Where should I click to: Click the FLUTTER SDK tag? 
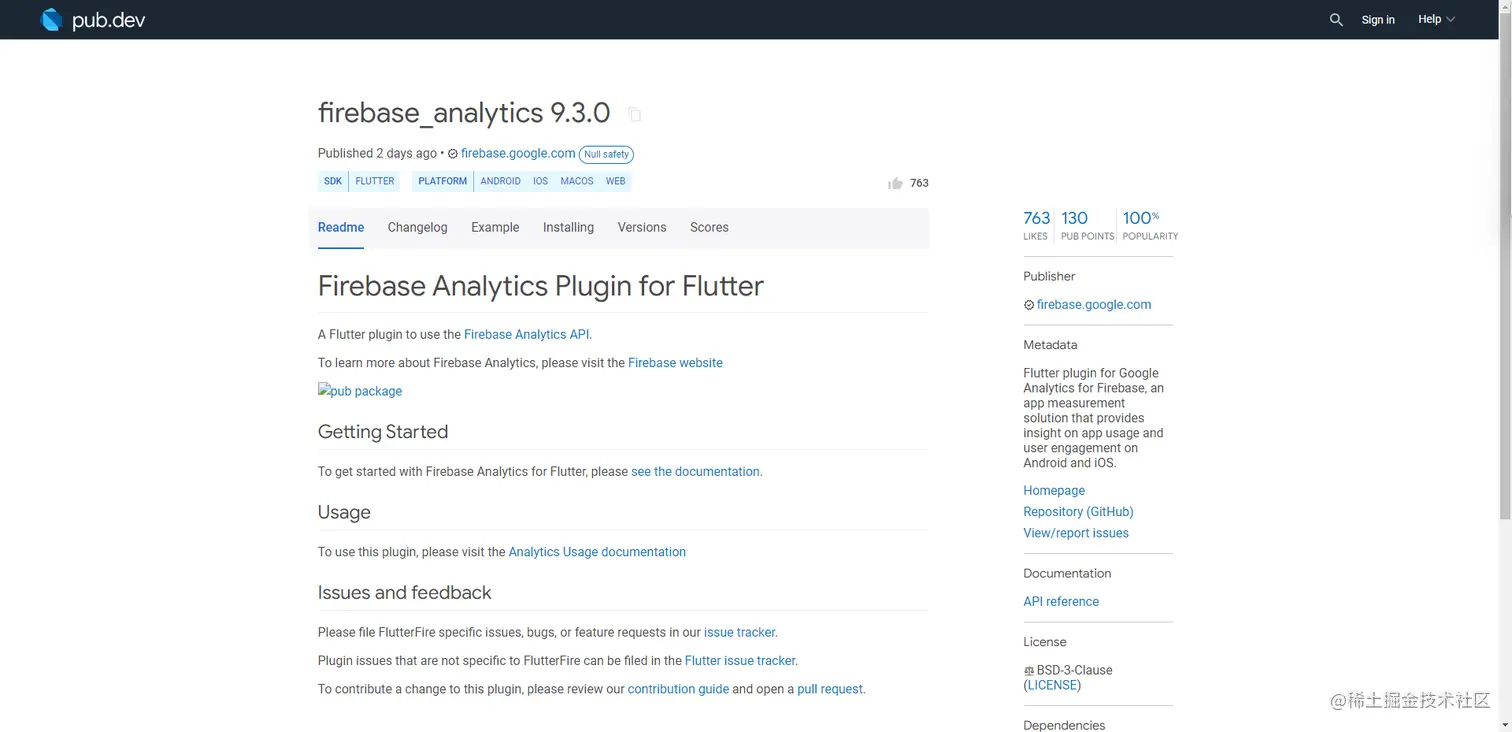point(375,181)
